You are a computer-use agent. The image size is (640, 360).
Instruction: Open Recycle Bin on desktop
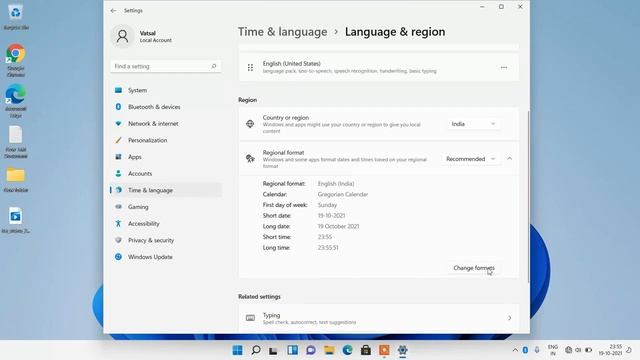[16, 18]
